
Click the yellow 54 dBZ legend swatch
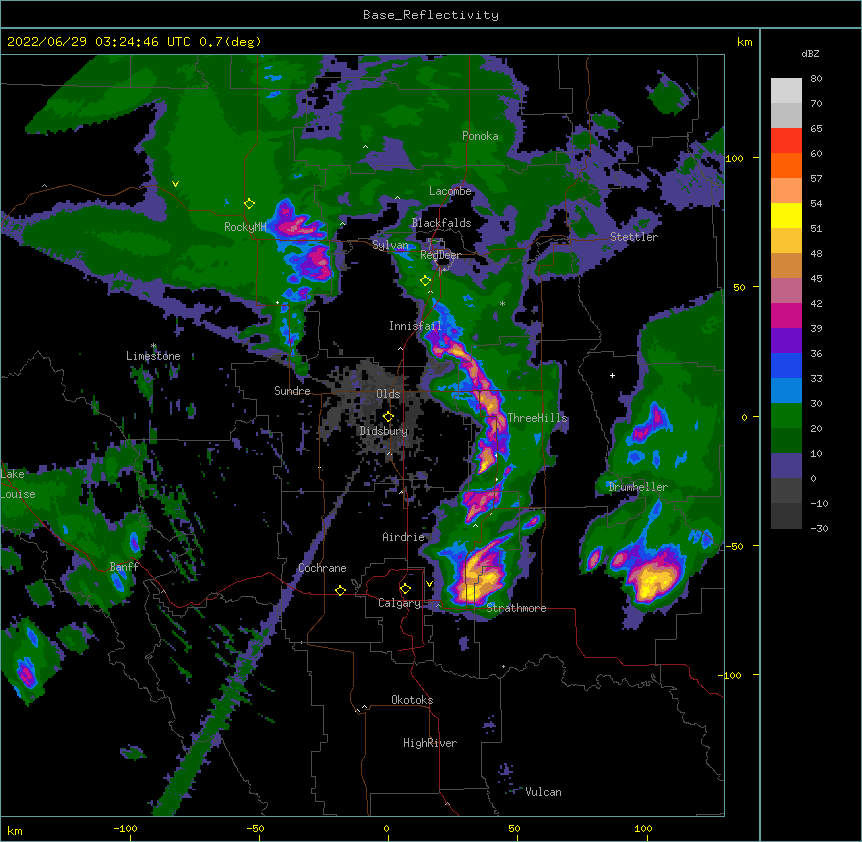(x=786, y=215)
